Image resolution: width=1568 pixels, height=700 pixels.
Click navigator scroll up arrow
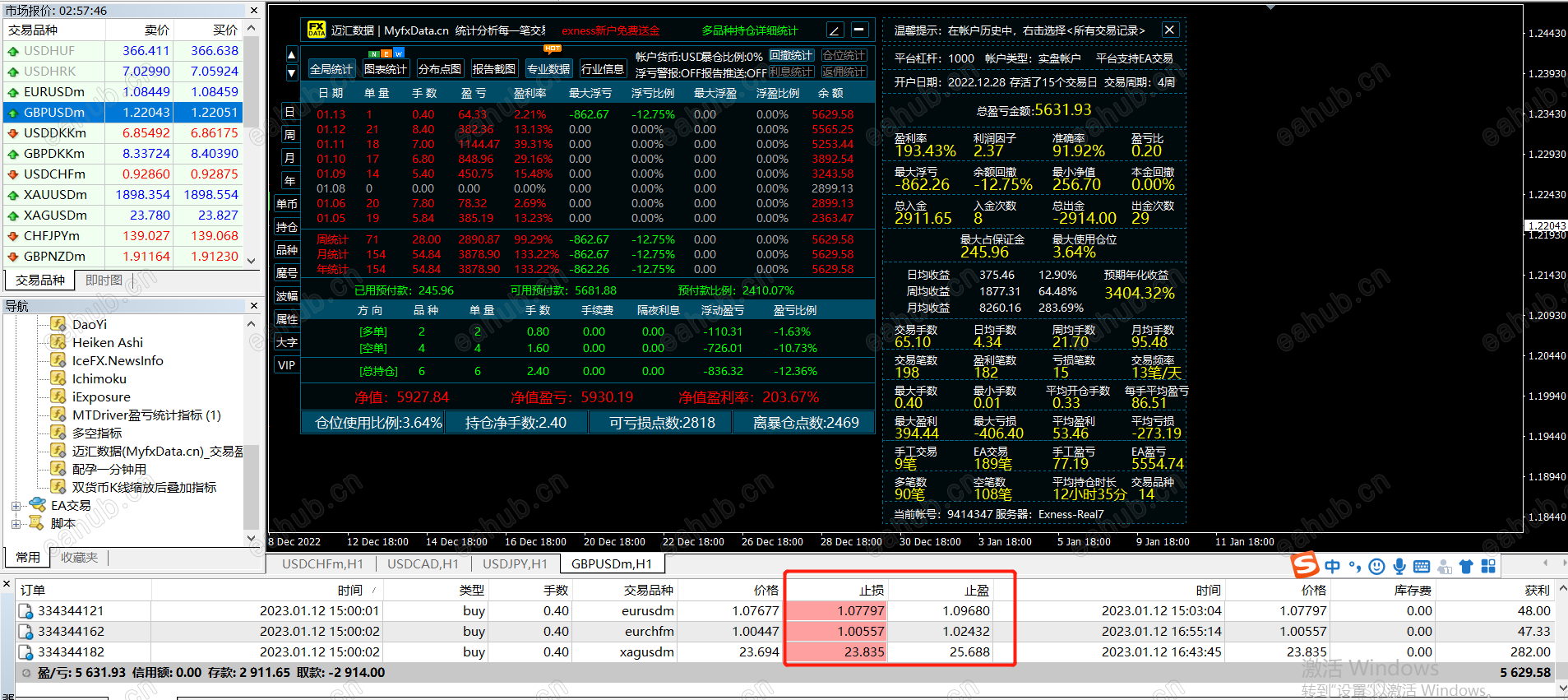(252, 324)
